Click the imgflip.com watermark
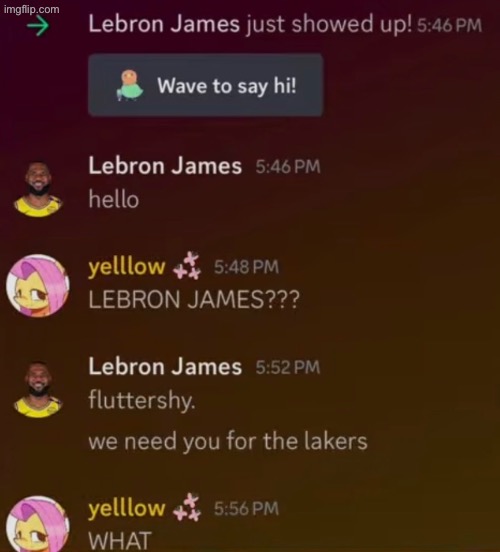Image resolution: width=500 pixels, height=552 pixels. (32, 10)
